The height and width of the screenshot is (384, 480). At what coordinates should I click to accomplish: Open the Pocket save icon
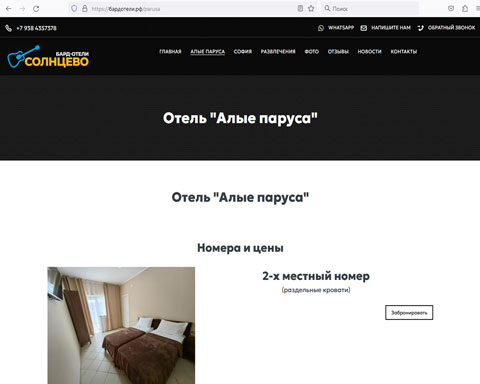click(x=451, y=9)
